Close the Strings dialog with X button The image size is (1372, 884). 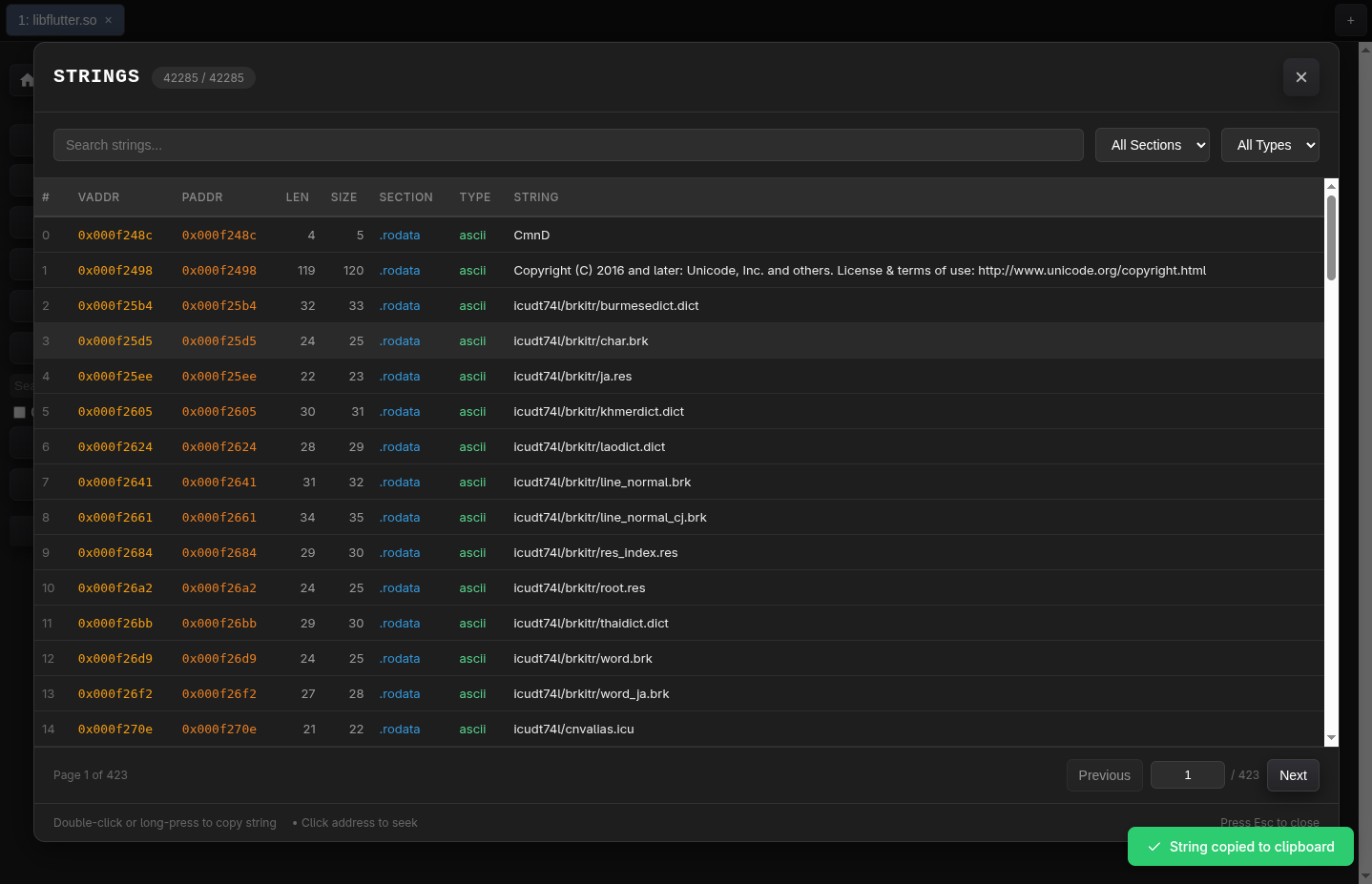click(1300, 77)
